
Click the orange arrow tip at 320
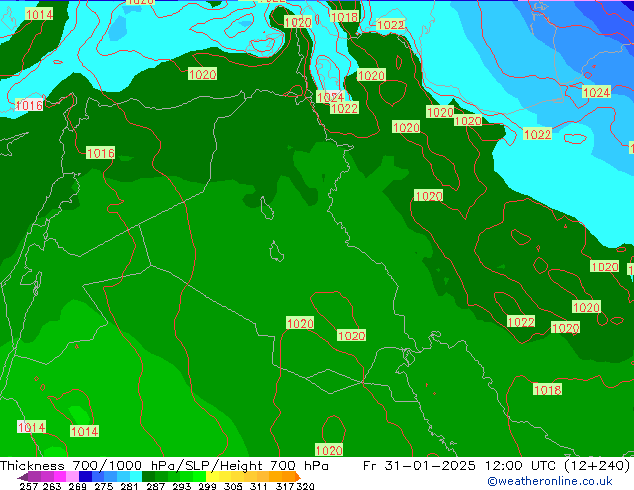pos(298,477)
